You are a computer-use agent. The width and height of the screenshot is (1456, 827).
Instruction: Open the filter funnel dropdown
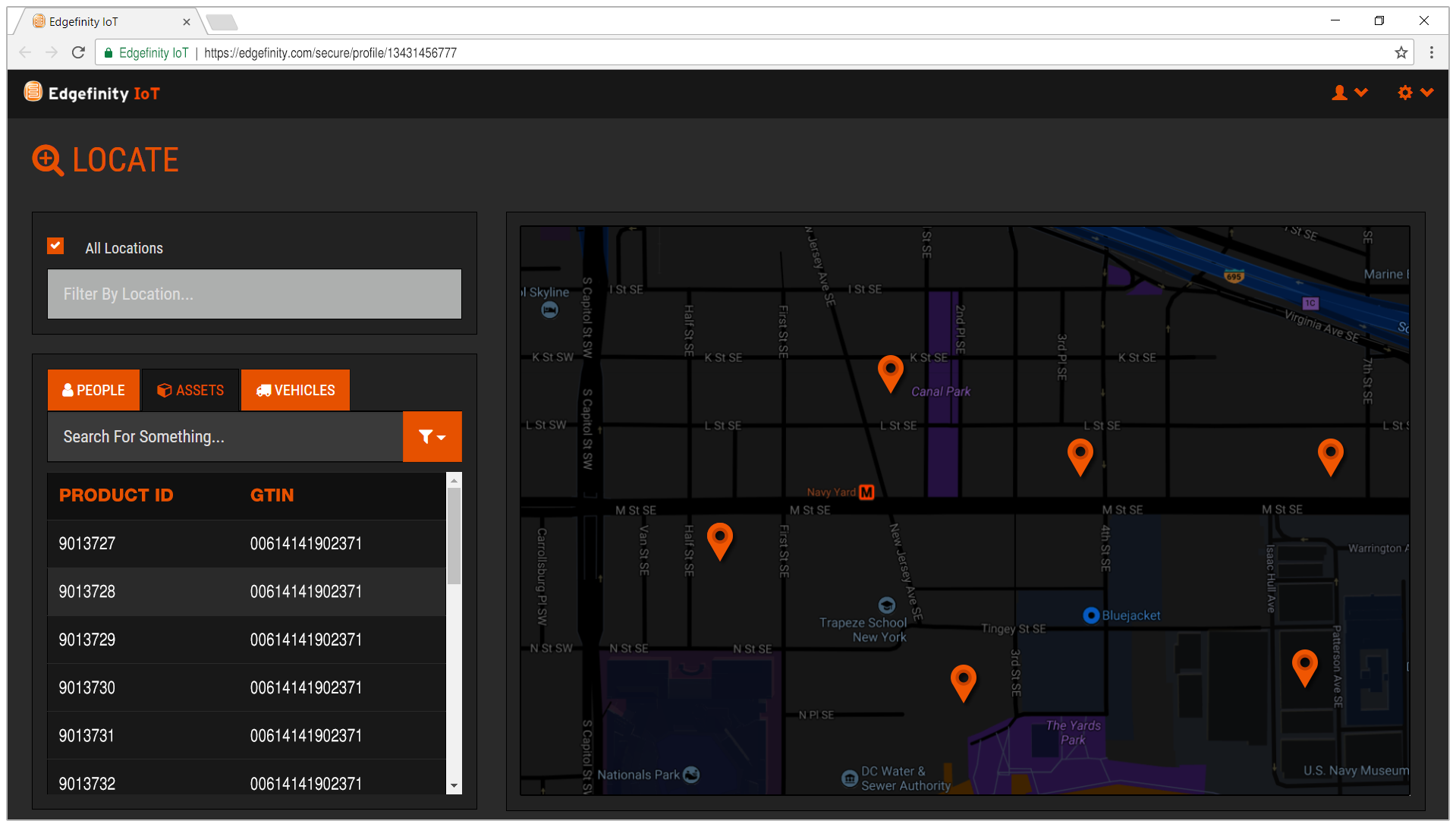pyautogui.click(x=432, y=437)
